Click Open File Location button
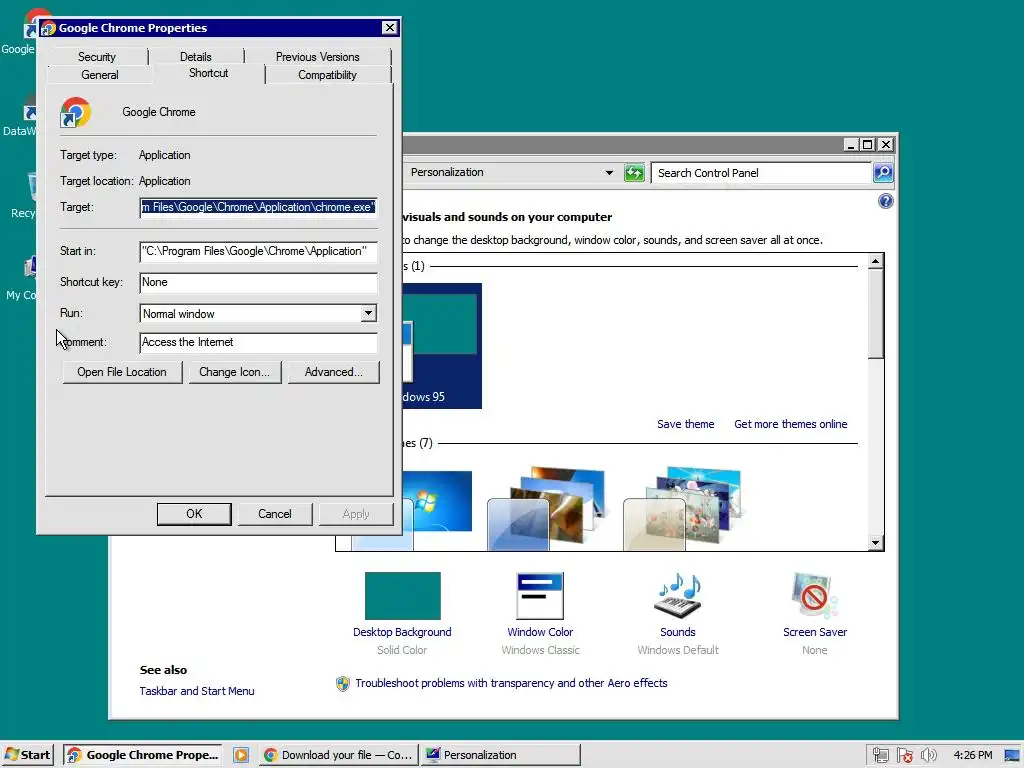 122,372
